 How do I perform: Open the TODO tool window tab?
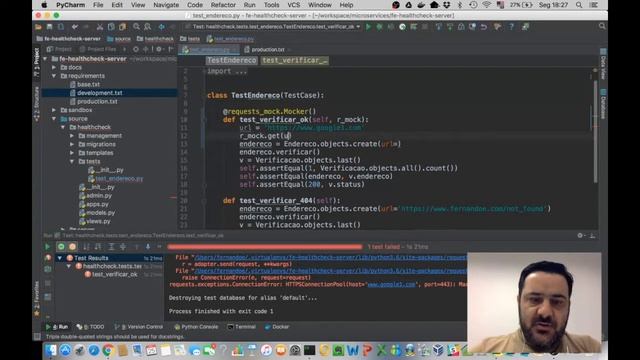(x=91, y=327)
